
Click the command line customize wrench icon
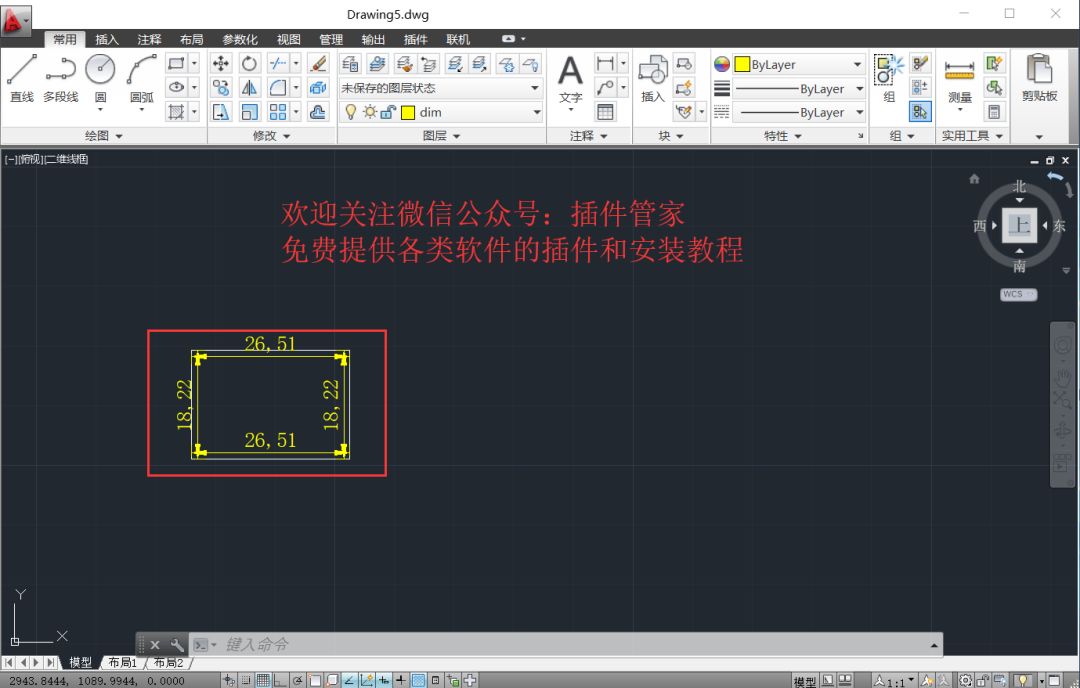click(x=177, y=645)
